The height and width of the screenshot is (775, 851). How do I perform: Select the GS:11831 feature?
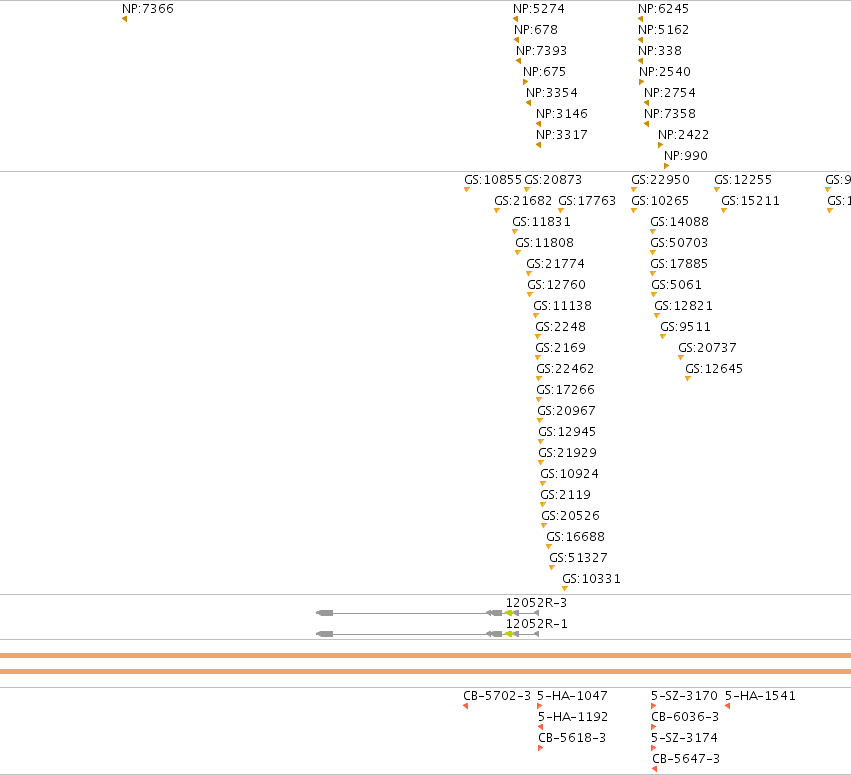pyautogui.click(x=541, y=222)
